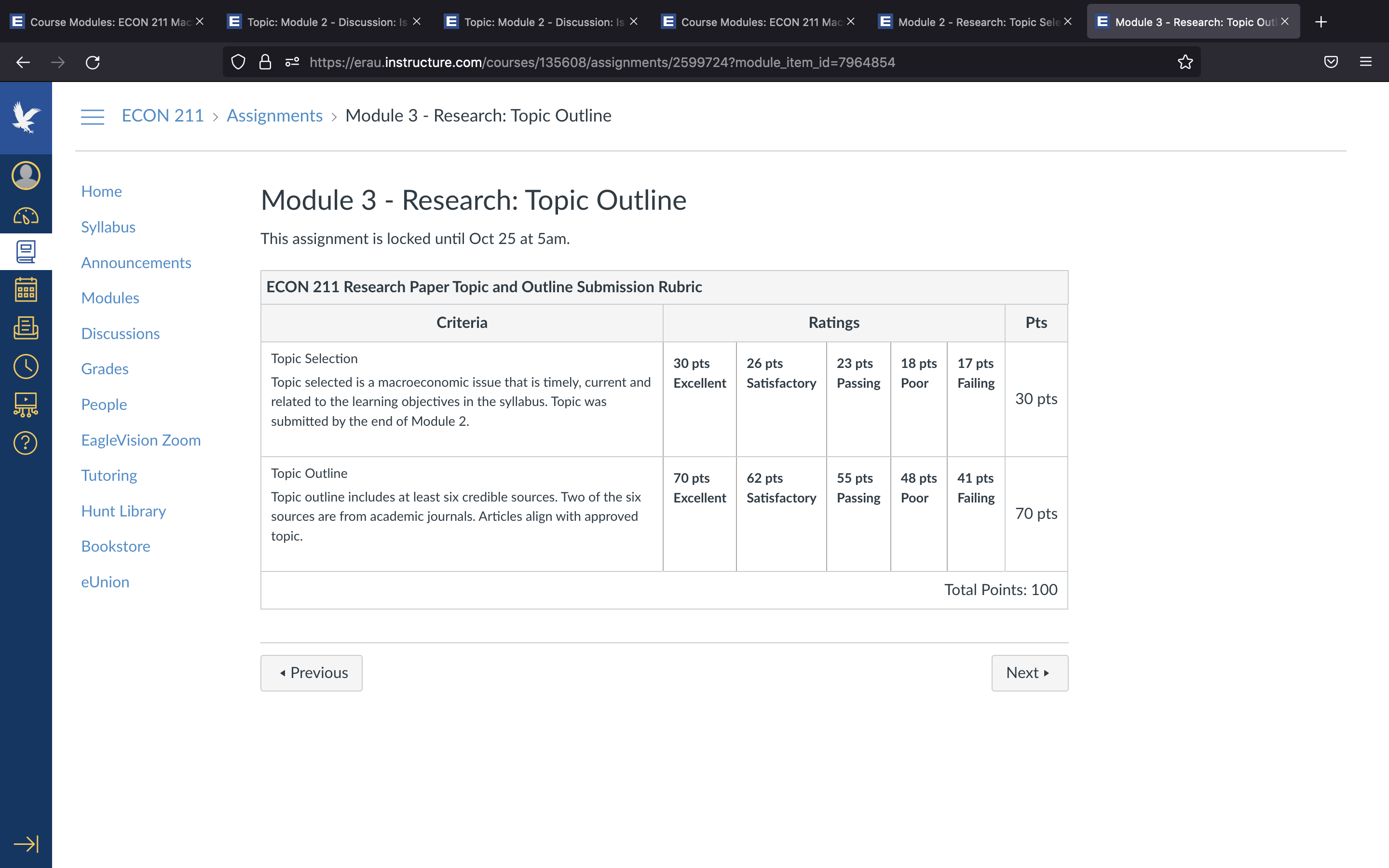Screen dimensions: 1389x868
Task: Select the 41 pts Failing rating cell
Action: click(976, 515)
